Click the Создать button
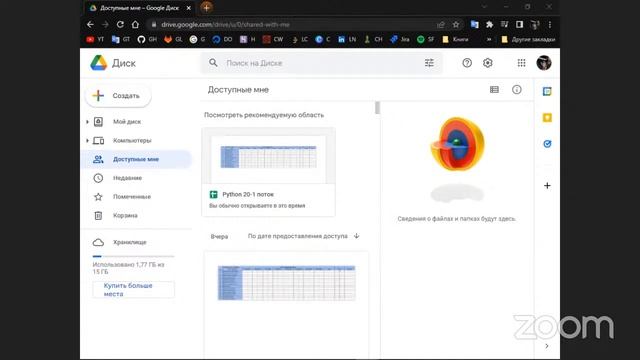640x360 pixels. (118, 96)
